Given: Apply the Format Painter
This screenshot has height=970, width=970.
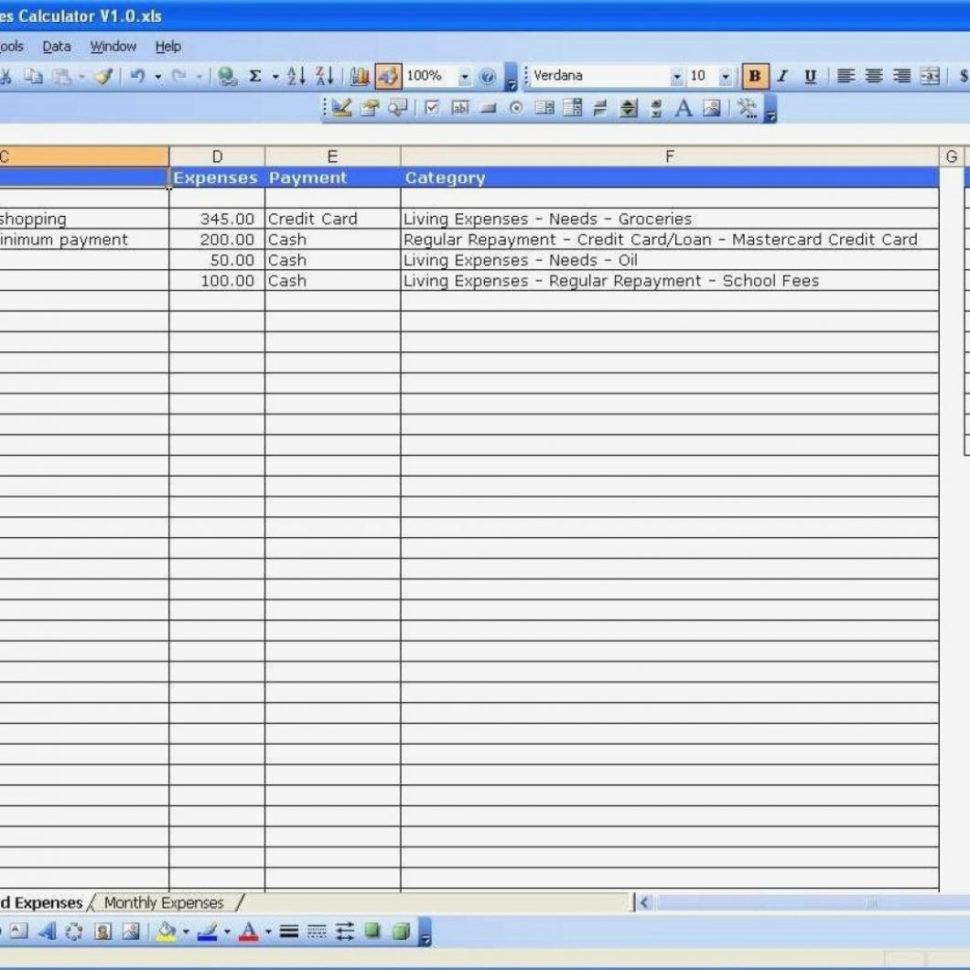Looking at the screenshot, I should pyautogui.click(x=103, y=74).
